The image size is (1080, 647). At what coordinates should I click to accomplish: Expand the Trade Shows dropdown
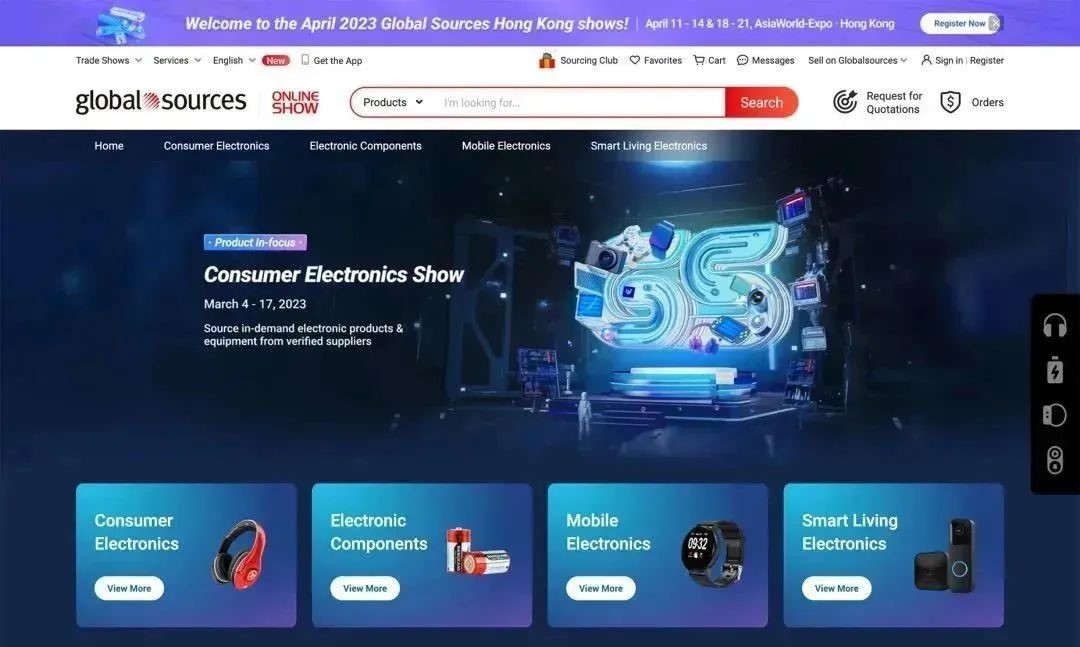pyautogui.click(x=109, y=60)
